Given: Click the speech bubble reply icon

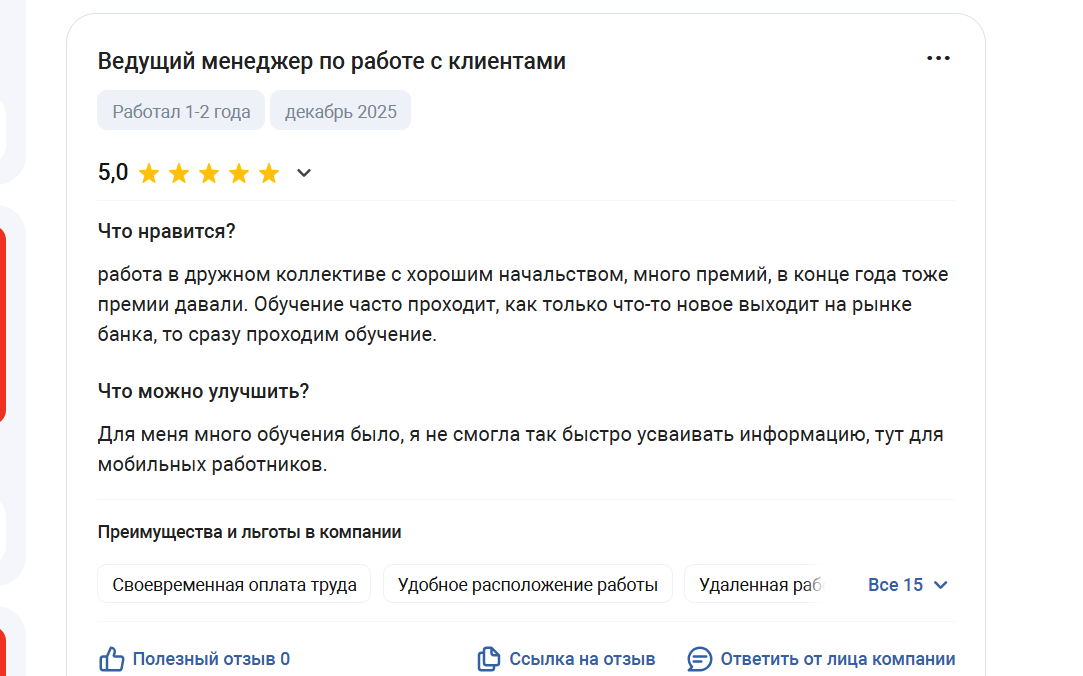Looking at the screenshot, I should tap(700, 659).
